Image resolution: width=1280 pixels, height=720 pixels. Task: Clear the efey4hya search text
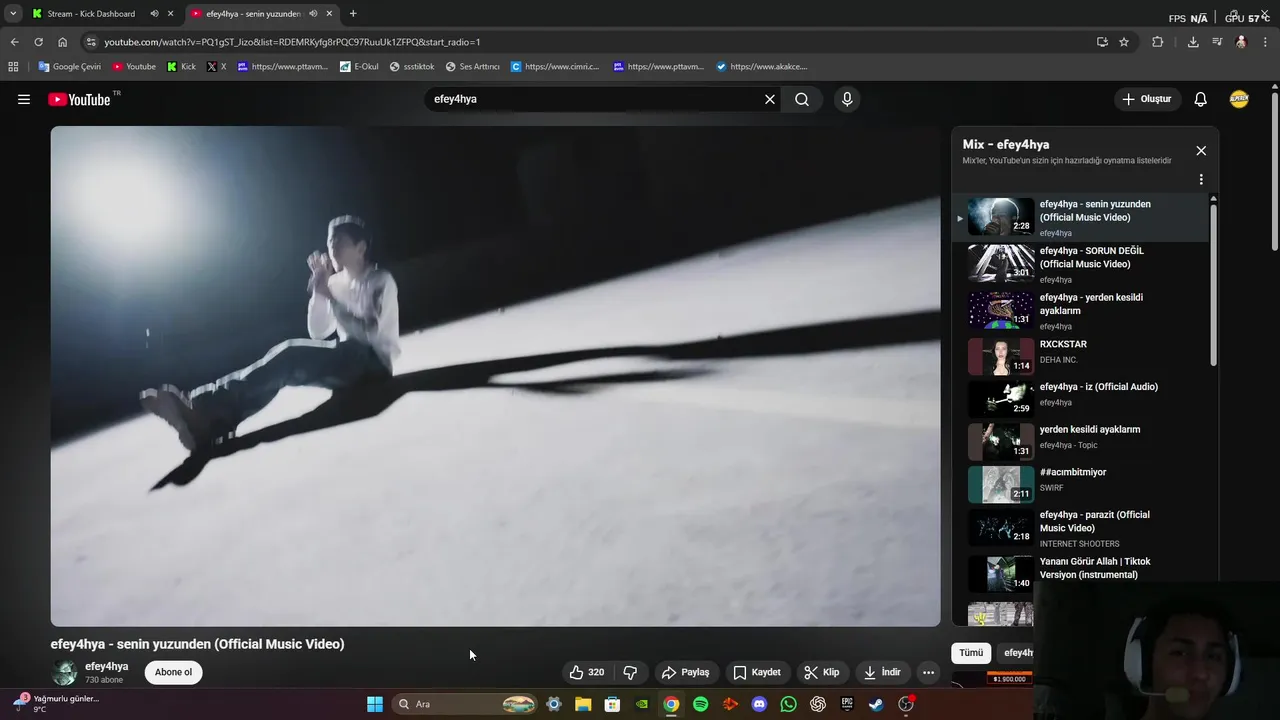(770, 99)
